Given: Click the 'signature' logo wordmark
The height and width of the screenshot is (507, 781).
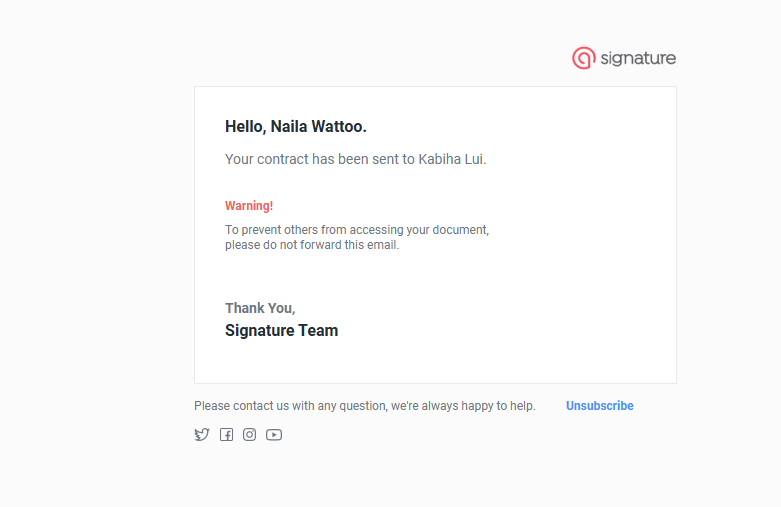Looking at the screenshot, I should (638, 58).
